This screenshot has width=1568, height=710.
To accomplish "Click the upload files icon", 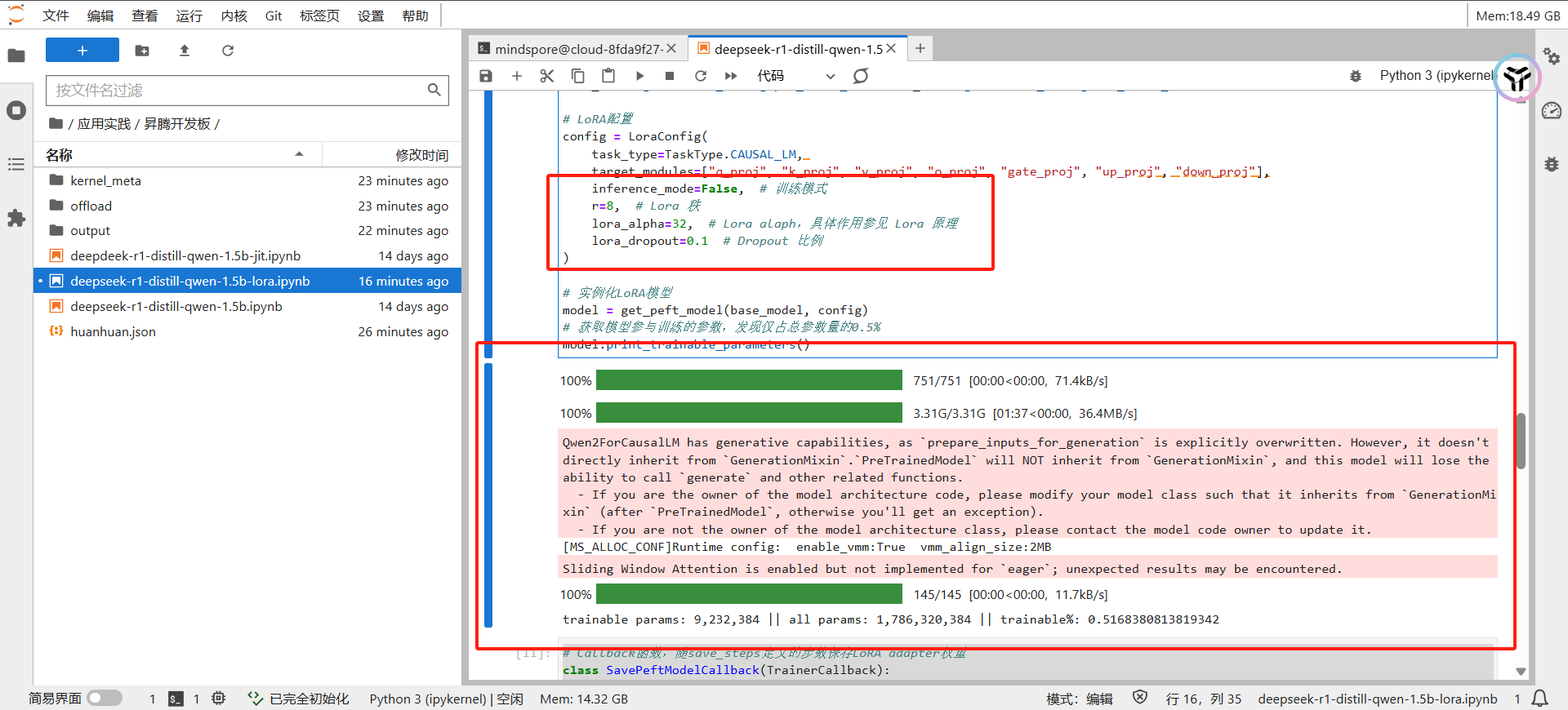I will (185, 51).
